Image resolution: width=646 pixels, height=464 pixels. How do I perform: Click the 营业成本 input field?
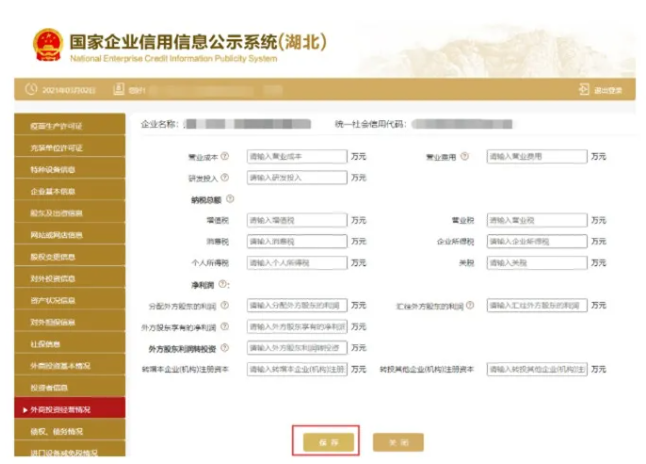(296, 157)
